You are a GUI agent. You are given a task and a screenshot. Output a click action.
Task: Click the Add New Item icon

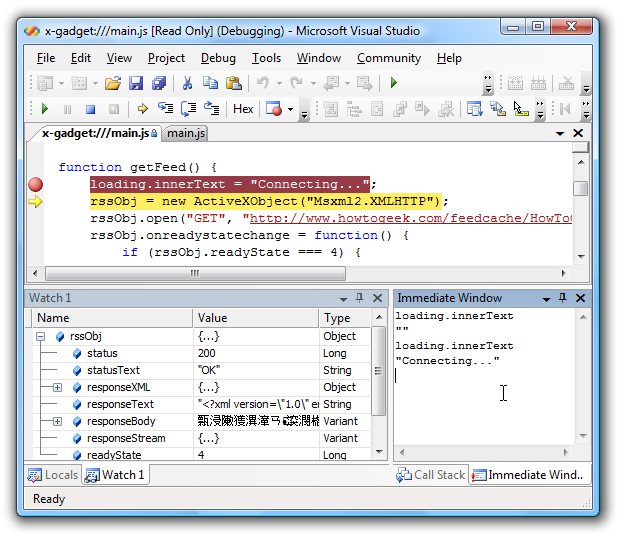pyautogui.click(x=79, y=83)
